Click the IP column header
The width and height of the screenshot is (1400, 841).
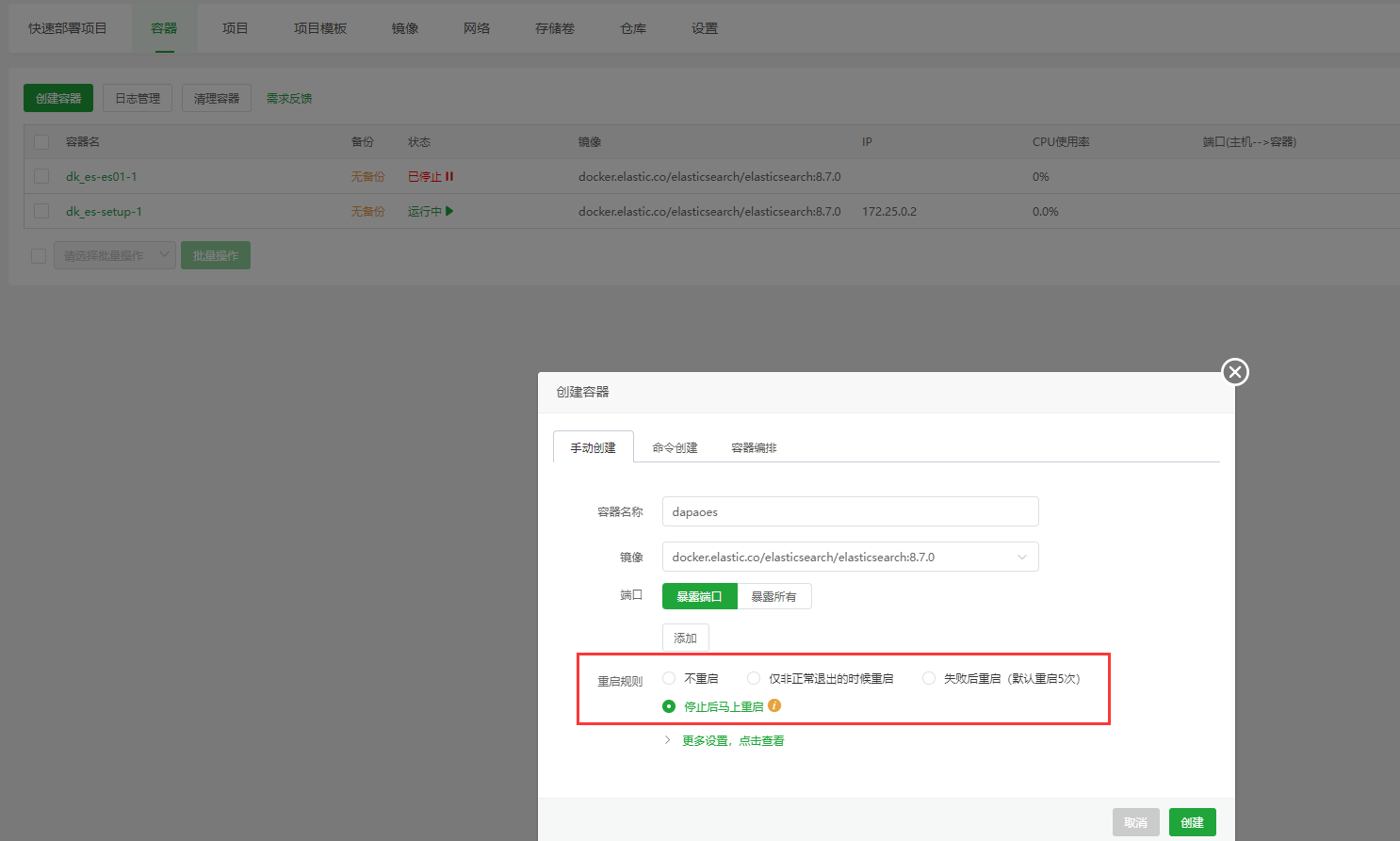pyautogui.click(x=867, y=142)
